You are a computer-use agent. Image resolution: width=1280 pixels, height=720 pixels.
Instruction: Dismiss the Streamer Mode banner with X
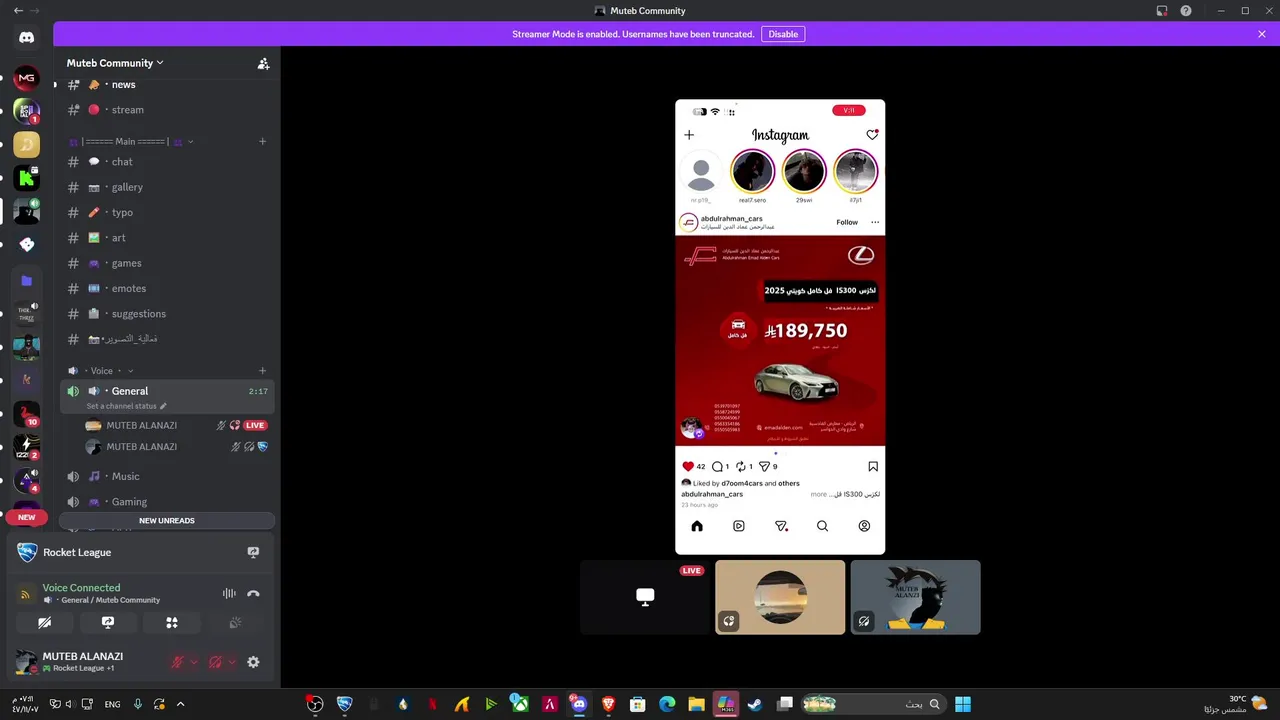coord(1262,34)
